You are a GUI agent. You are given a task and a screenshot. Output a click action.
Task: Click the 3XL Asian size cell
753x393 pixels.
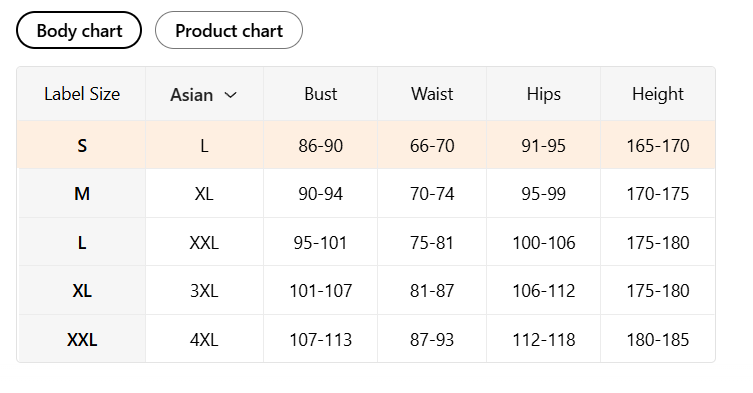pos(204,291)
